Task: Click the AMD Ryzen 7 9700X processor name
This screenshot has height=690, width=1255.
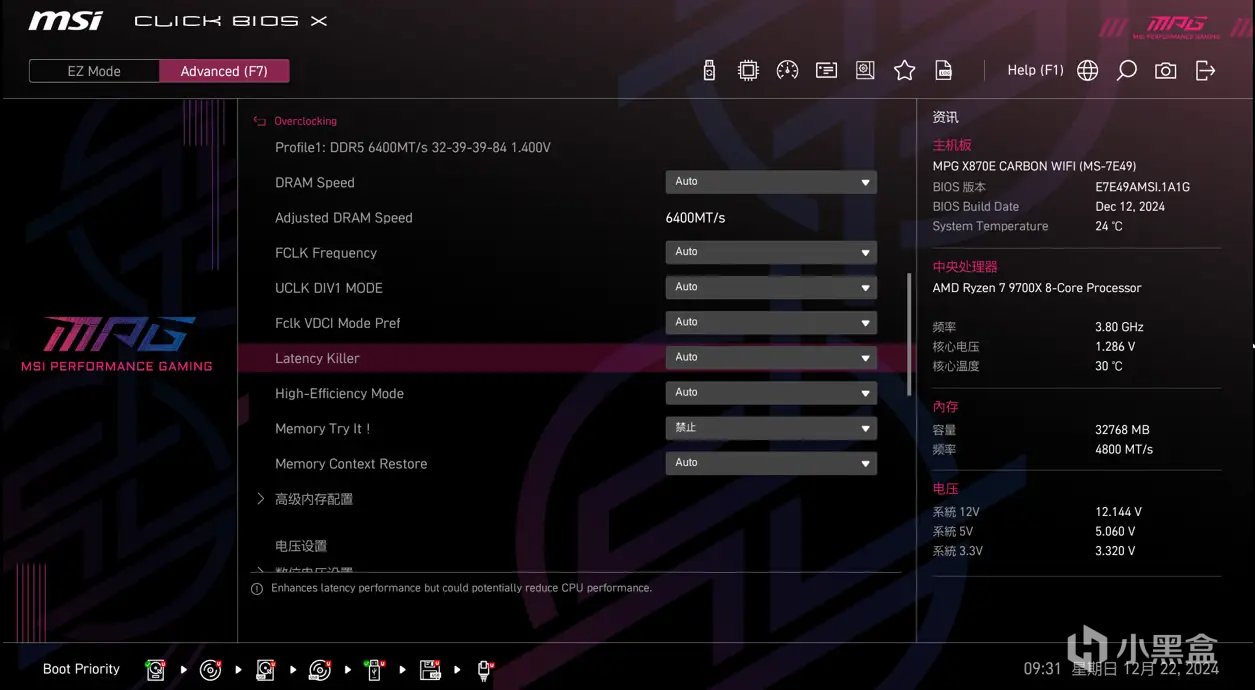Action: 1037,288
